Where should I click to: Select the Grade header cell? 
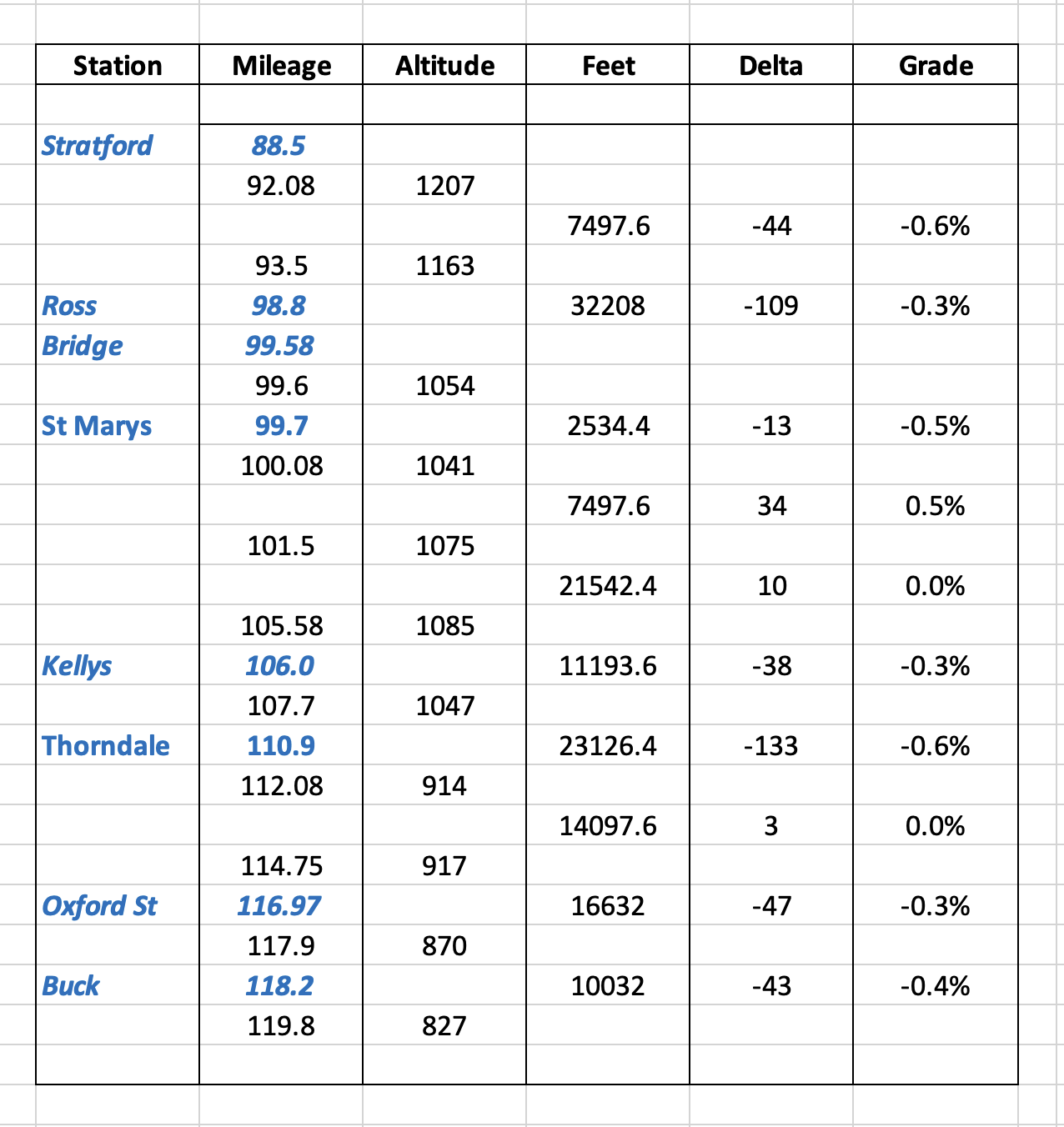click(x=935, y=65)
